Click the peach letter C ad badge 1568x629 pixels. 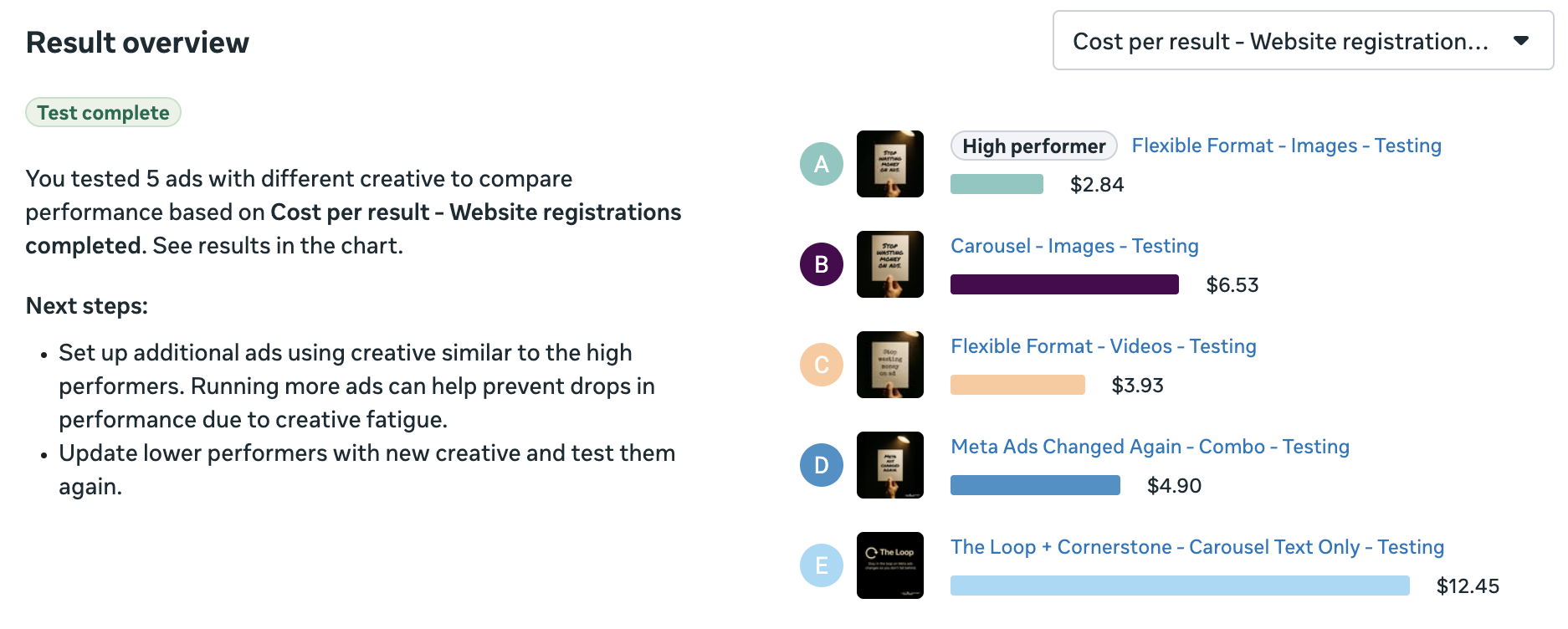tap(821, 365)
